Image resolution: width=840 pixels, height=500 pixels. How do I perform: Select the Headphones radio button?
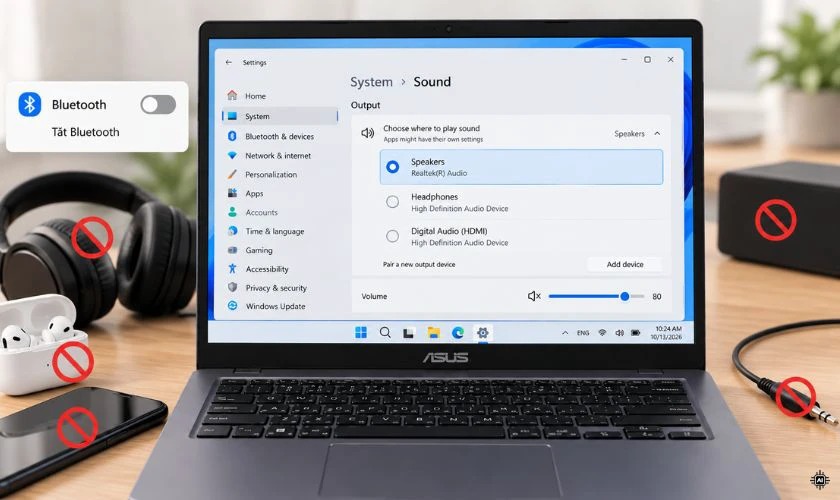coord(393,202)
